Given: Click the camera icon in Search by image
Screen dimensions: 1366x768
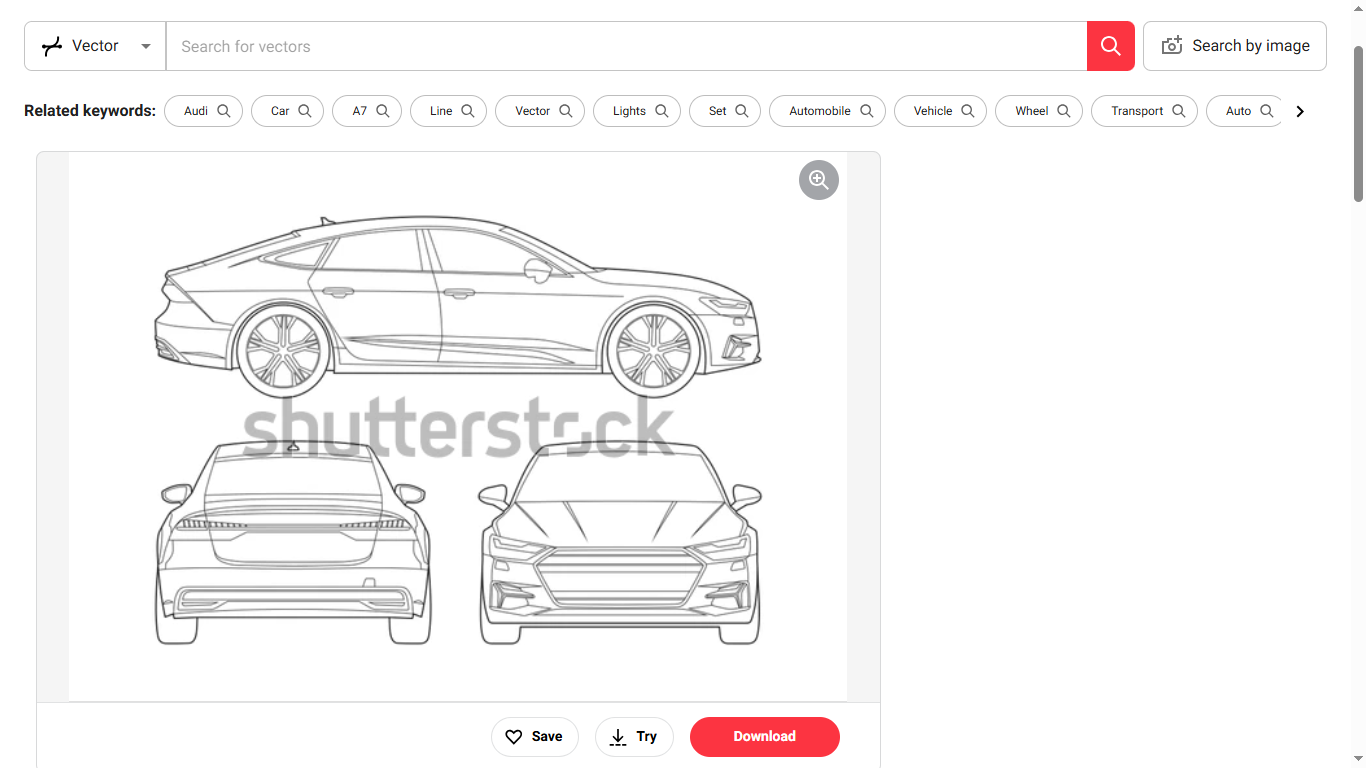Looking at the screenshot, I should [1171, 46].
